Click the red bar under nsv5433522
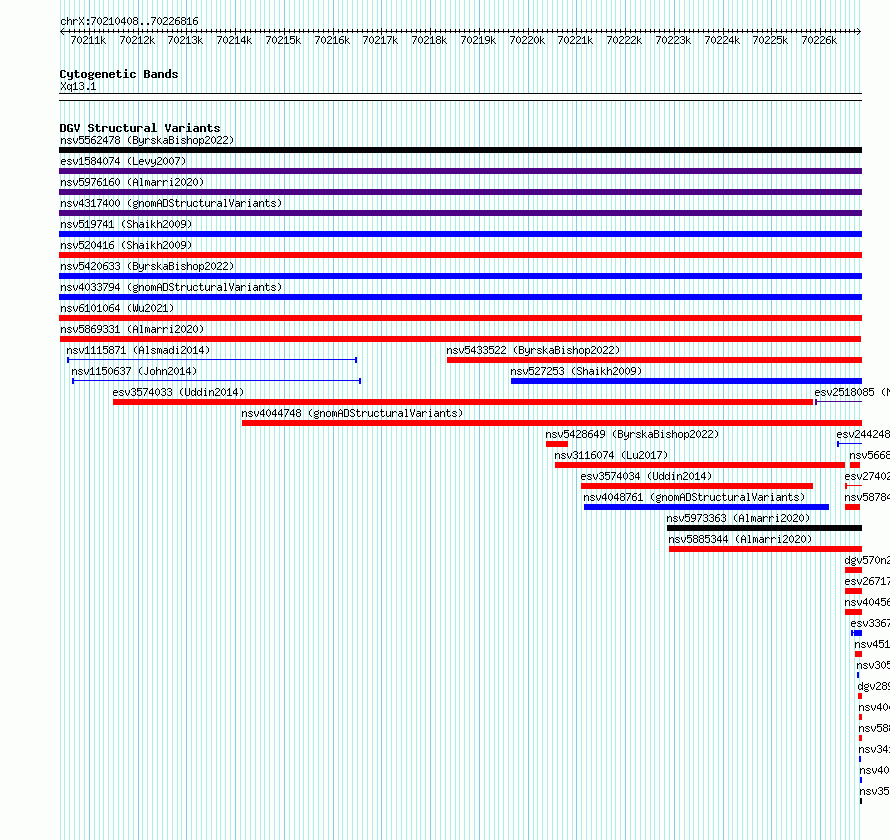Viewport: 890px width, 840px height. pyautogui.click(x=654, y=360)
